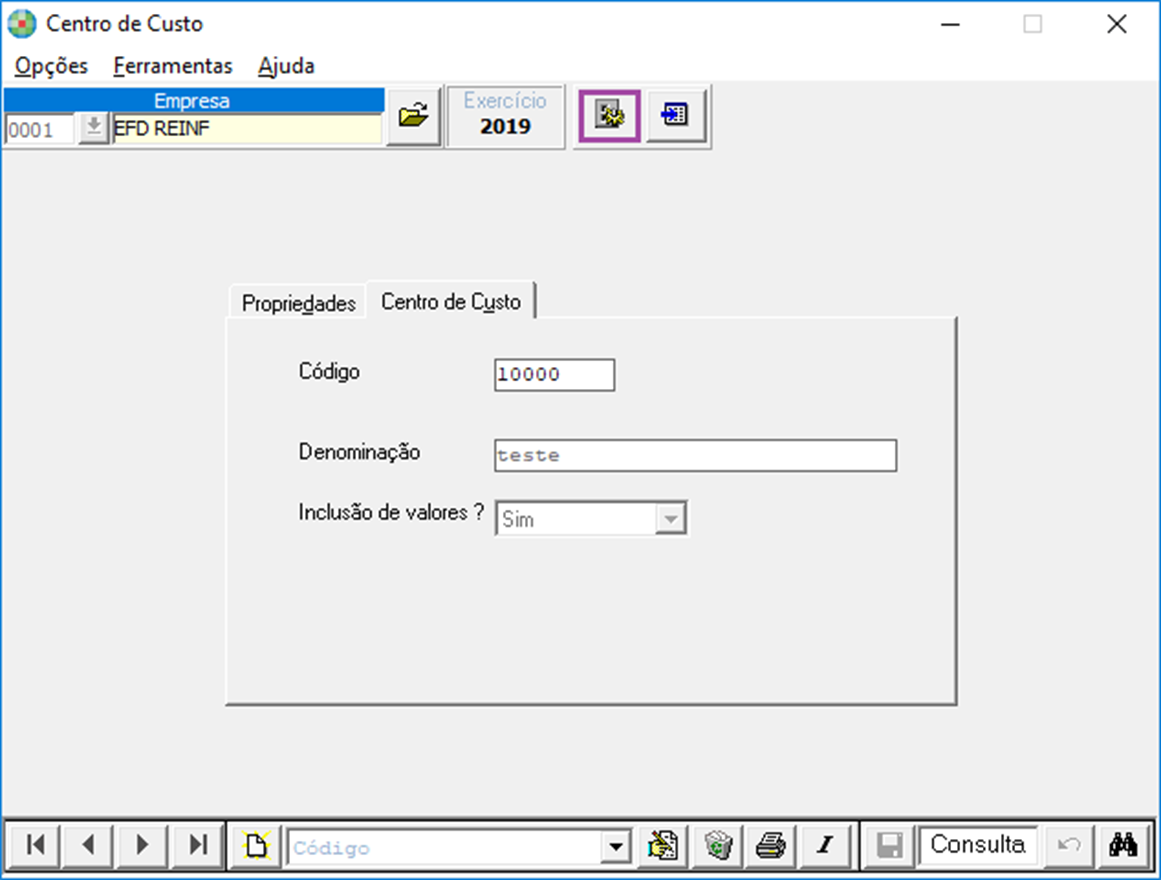Close the Centro de Custo window
1161x880 pixels.
pos(1117,24)
